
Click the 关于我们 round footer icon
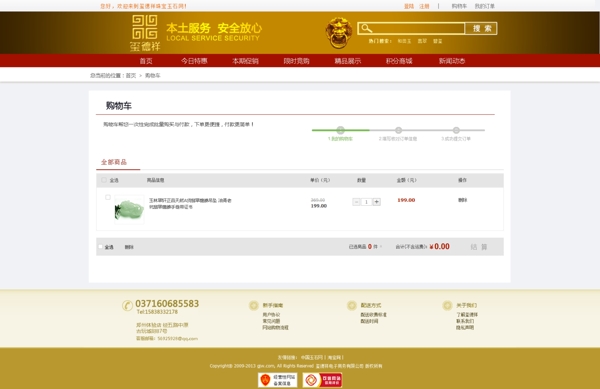[447, 305]
